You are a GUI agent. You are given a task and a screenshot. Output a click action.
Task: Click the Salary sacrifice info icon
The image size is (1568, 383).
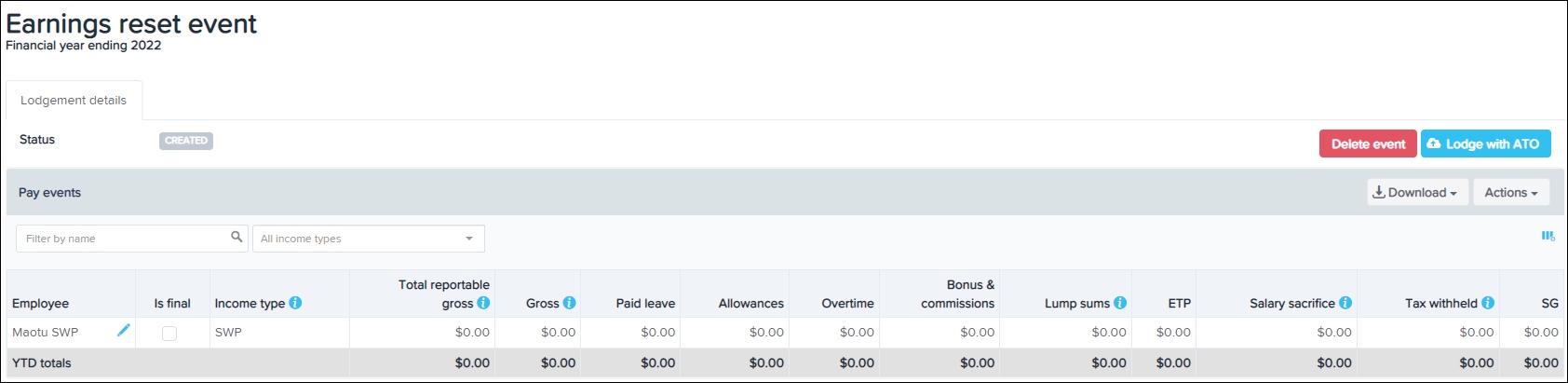pyautogui.click(x=1345, y=303)
